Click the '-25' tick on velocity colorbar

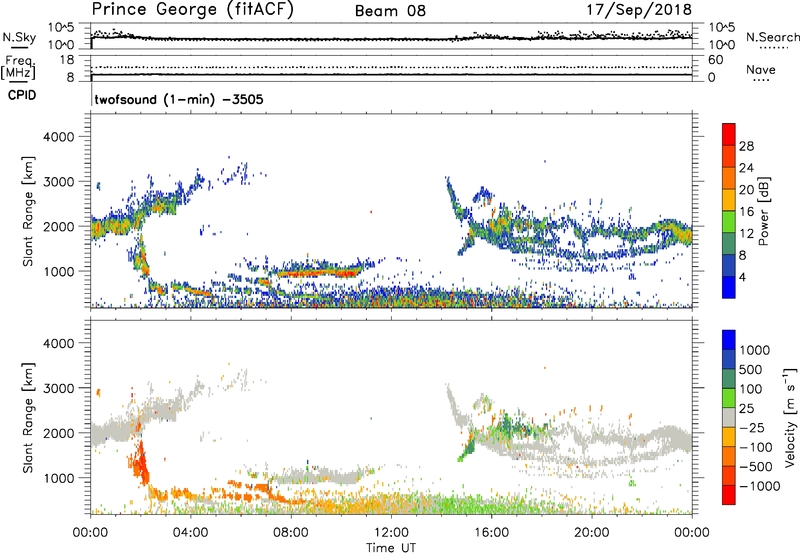pos(751,427)
